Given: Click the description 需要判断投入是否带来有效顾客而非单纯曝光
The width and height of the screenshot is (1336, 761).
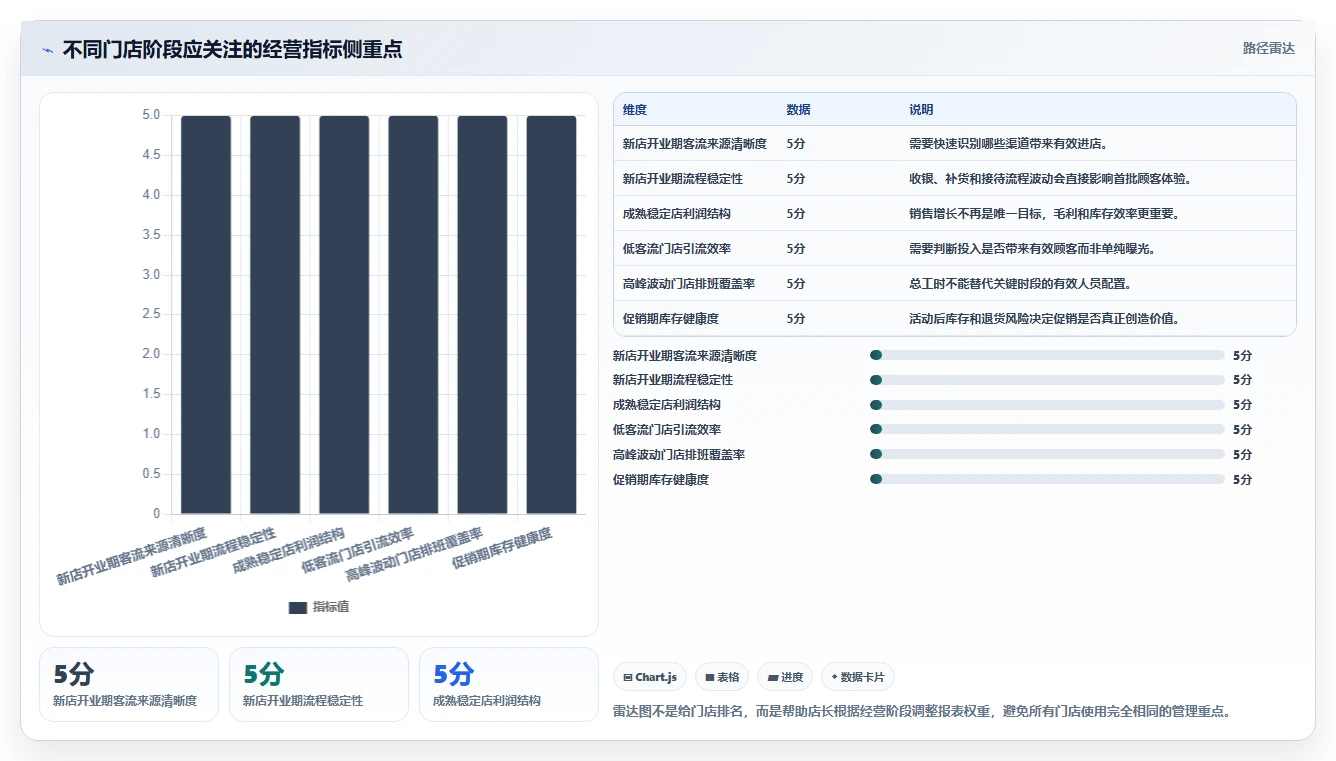Looking at the screenshot, I should [1032, 249].
